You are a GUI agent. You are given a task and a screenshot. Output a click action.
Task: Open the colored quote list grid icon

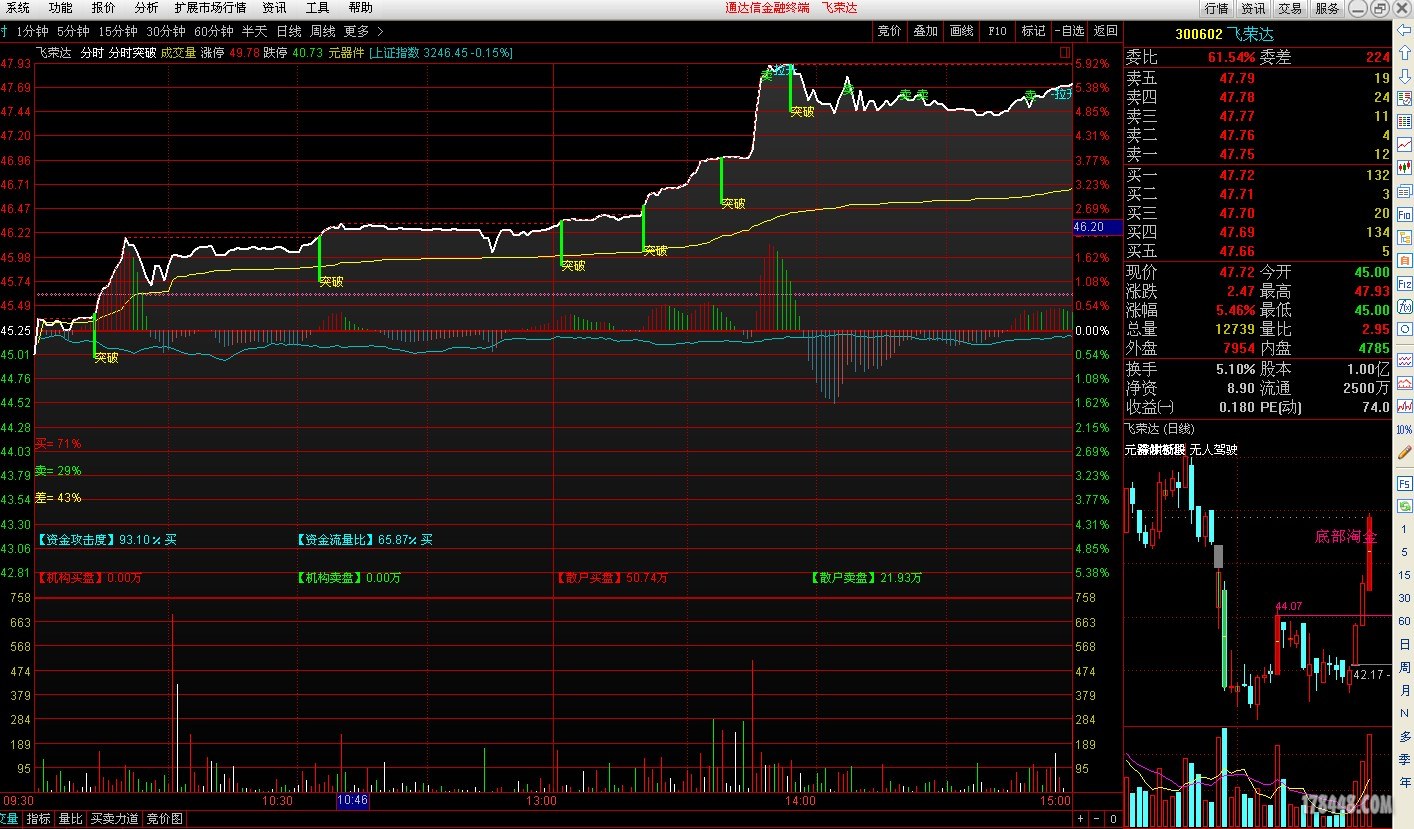[x=1405, y=122]
